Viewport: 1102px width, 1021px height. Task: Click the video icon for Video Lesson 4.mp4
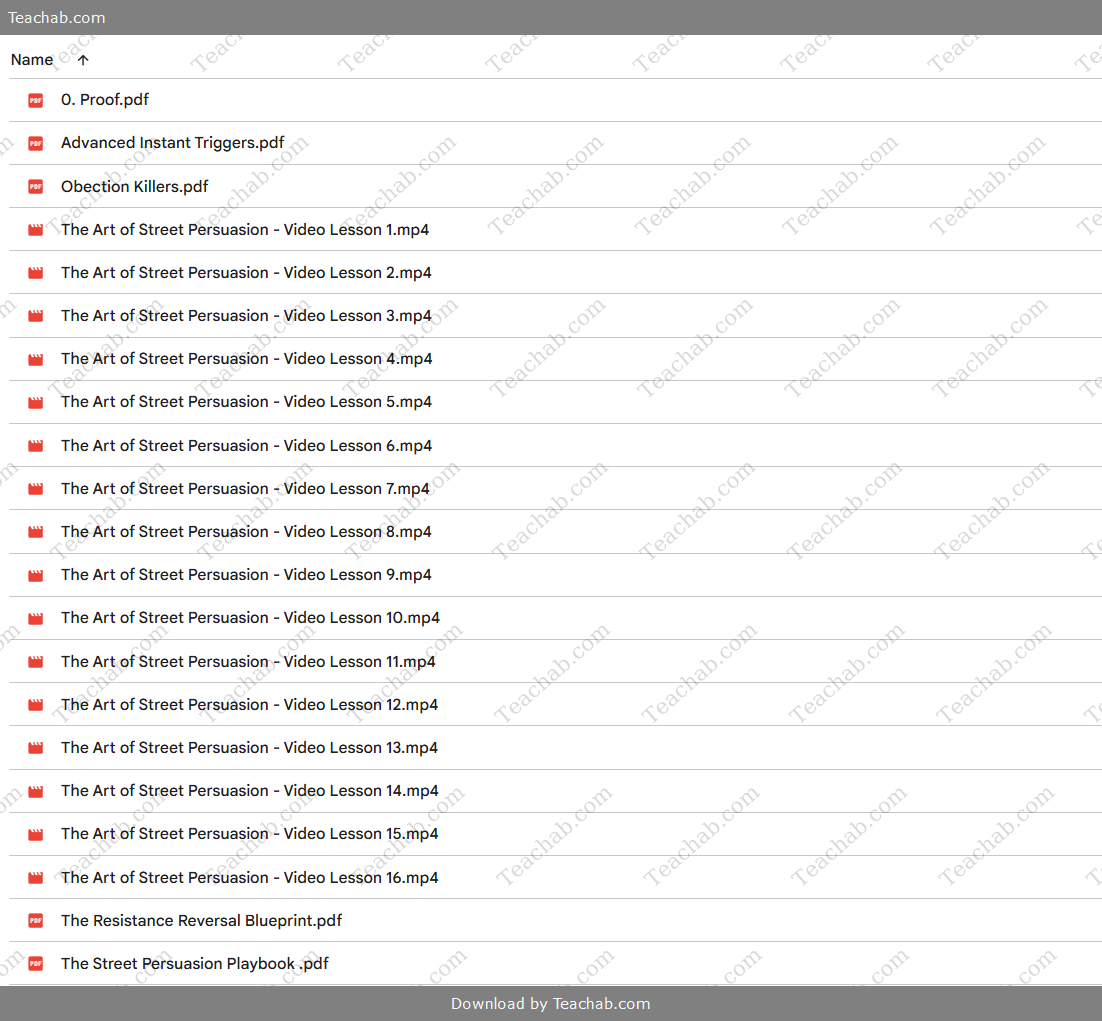(x=36, y=360)
